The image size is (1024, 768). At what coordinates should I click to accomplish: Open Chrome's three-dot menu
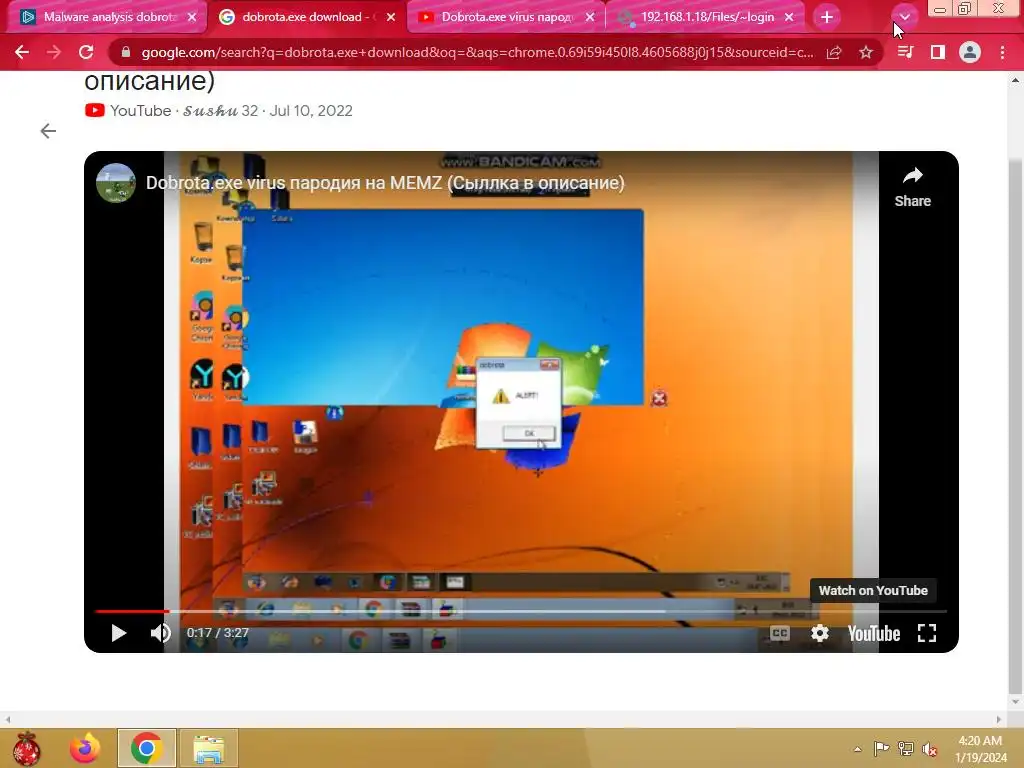point(1002,52)
